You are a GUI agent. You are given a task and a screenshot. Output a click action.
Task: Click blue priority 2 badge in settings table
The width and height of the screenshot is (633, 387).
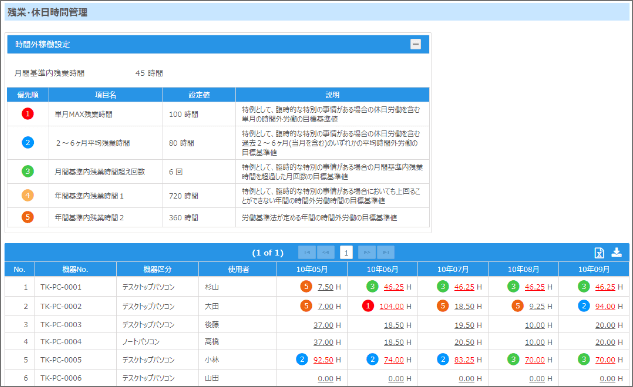(x=27, y=142)
